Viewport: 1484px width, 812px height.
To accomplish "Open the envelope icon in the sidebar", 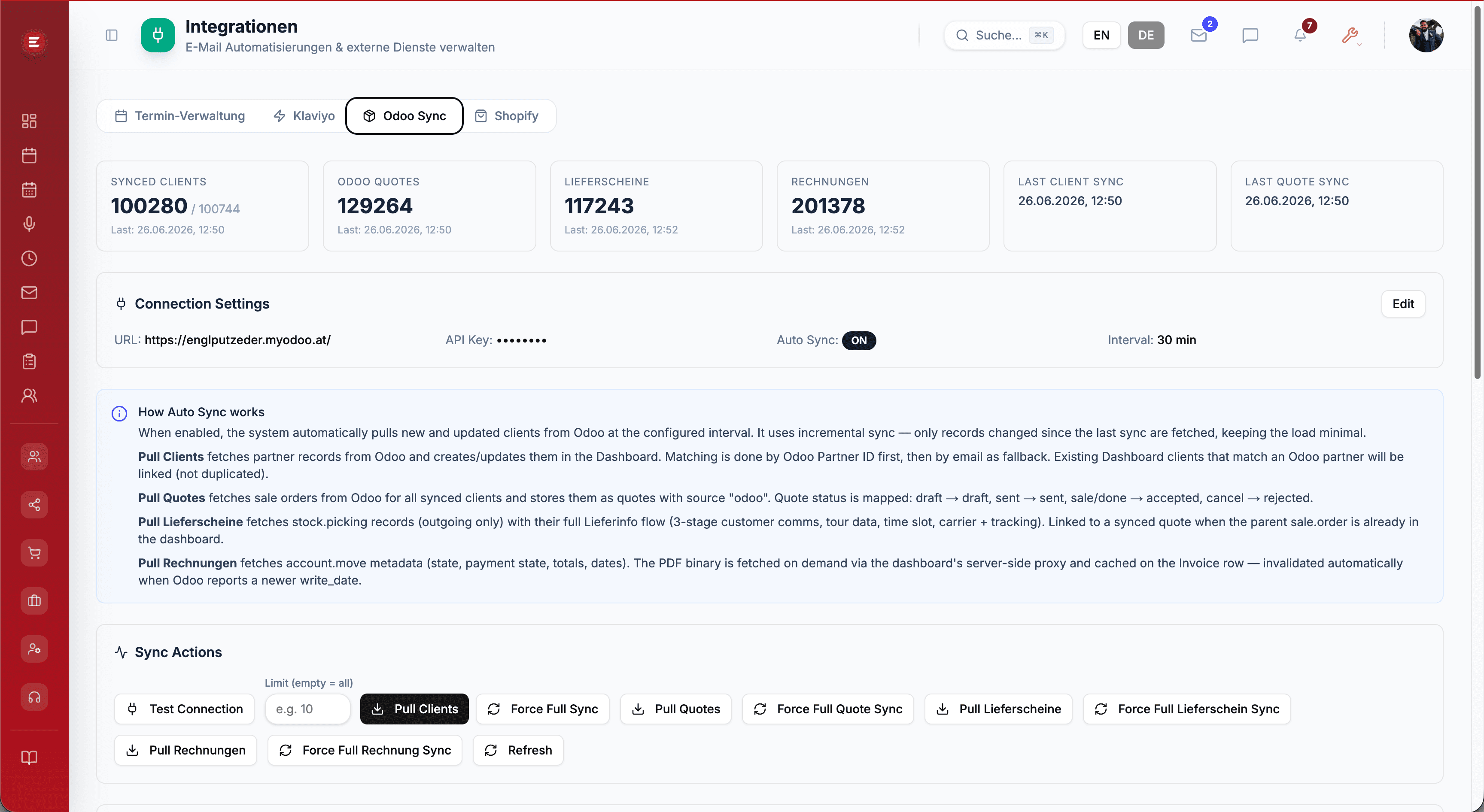I will click(x=29, y=293).
